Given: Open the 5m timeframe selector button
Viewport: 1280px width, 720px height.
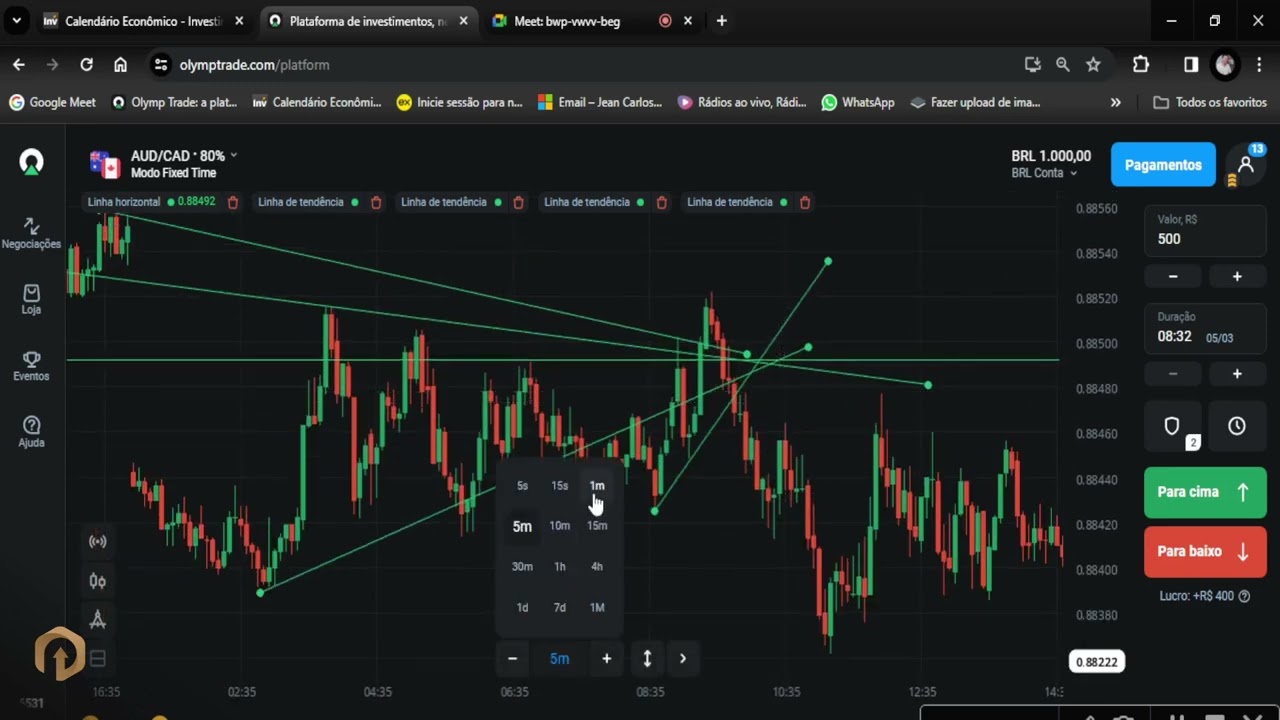Looking at the screenshot, I should point(559,658).
